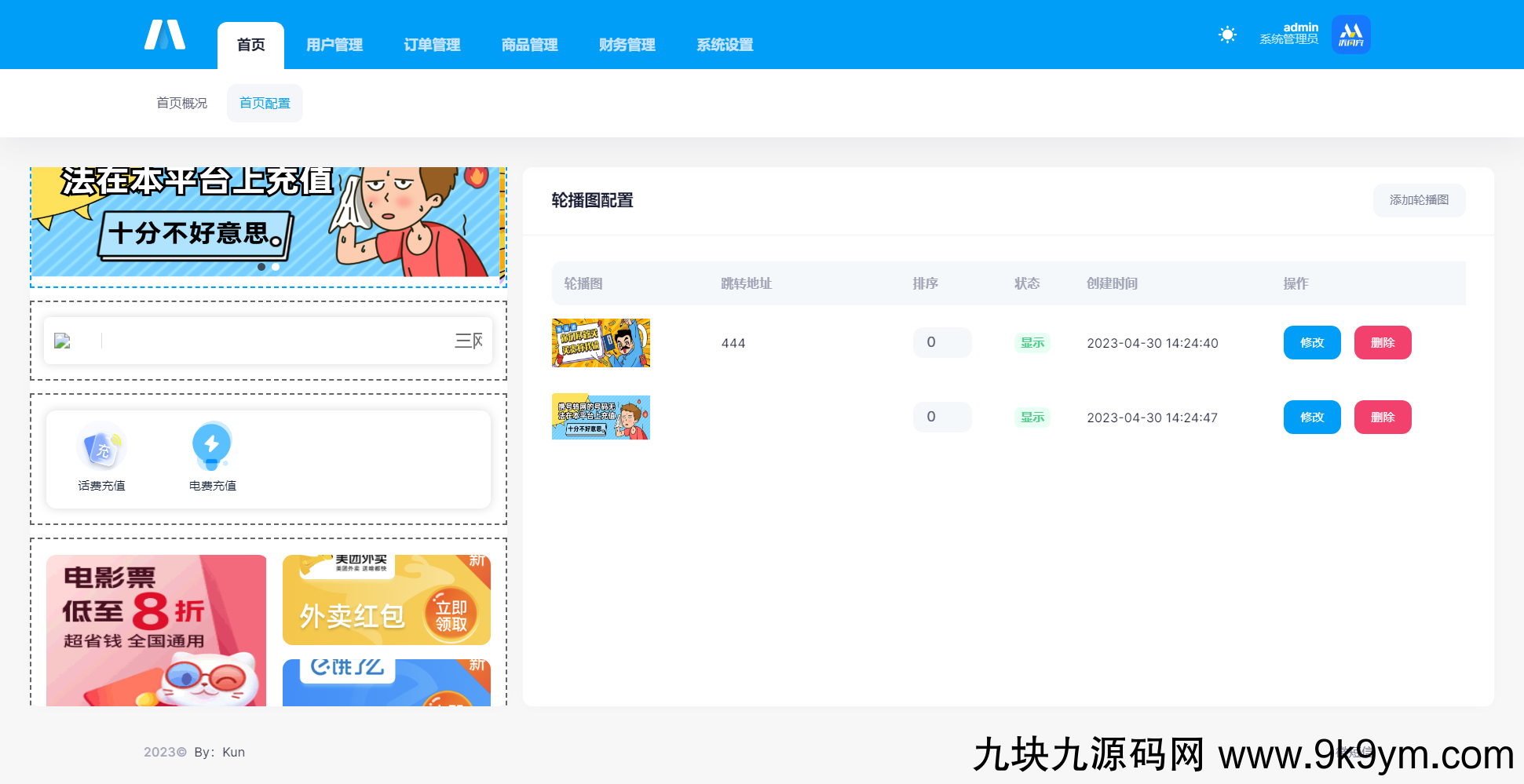Click the admin avatar icon
Viewport: 1524px width, 784px height.
coord(1350,35)
